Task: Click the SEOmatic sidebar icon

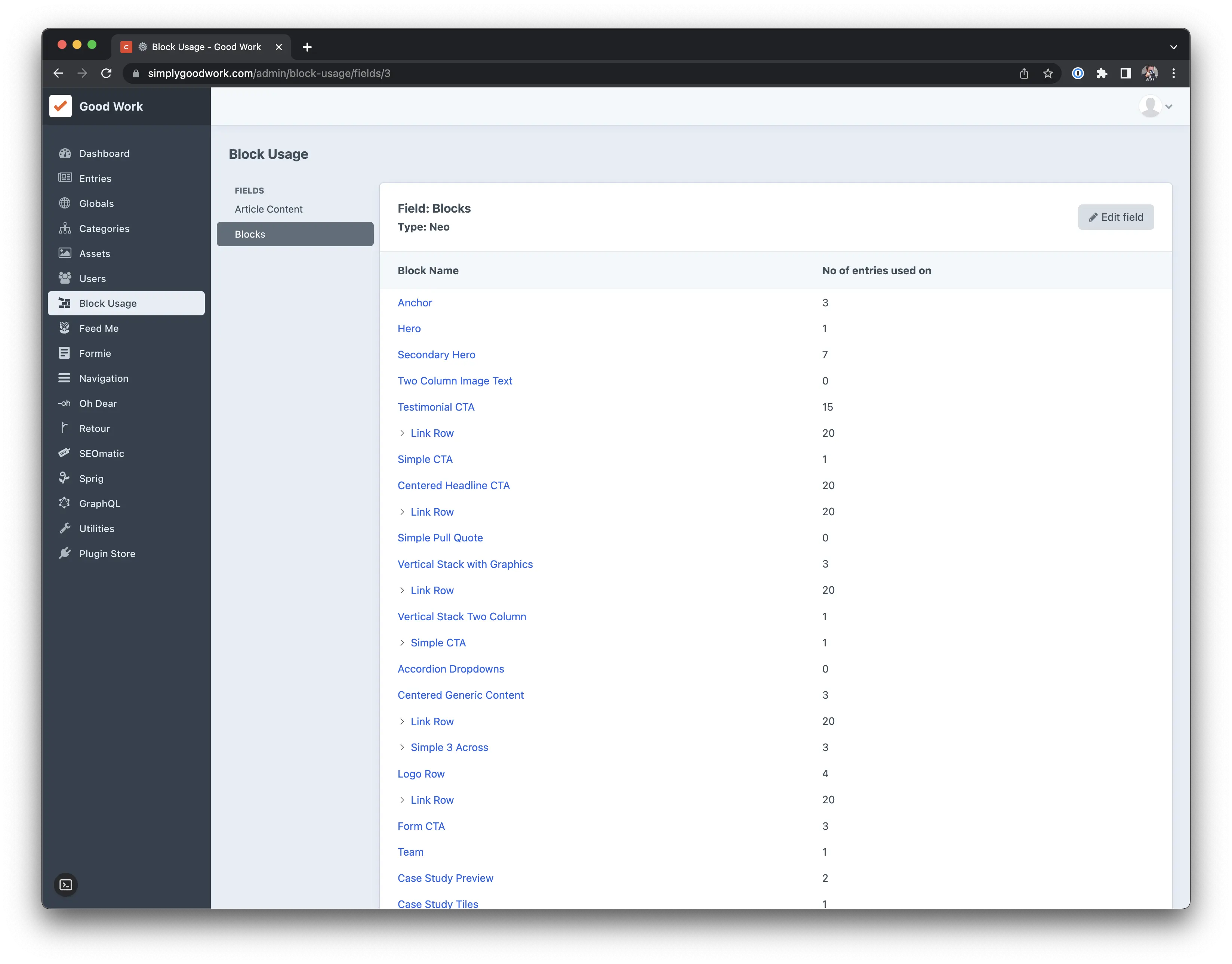Action: [65, 453]
